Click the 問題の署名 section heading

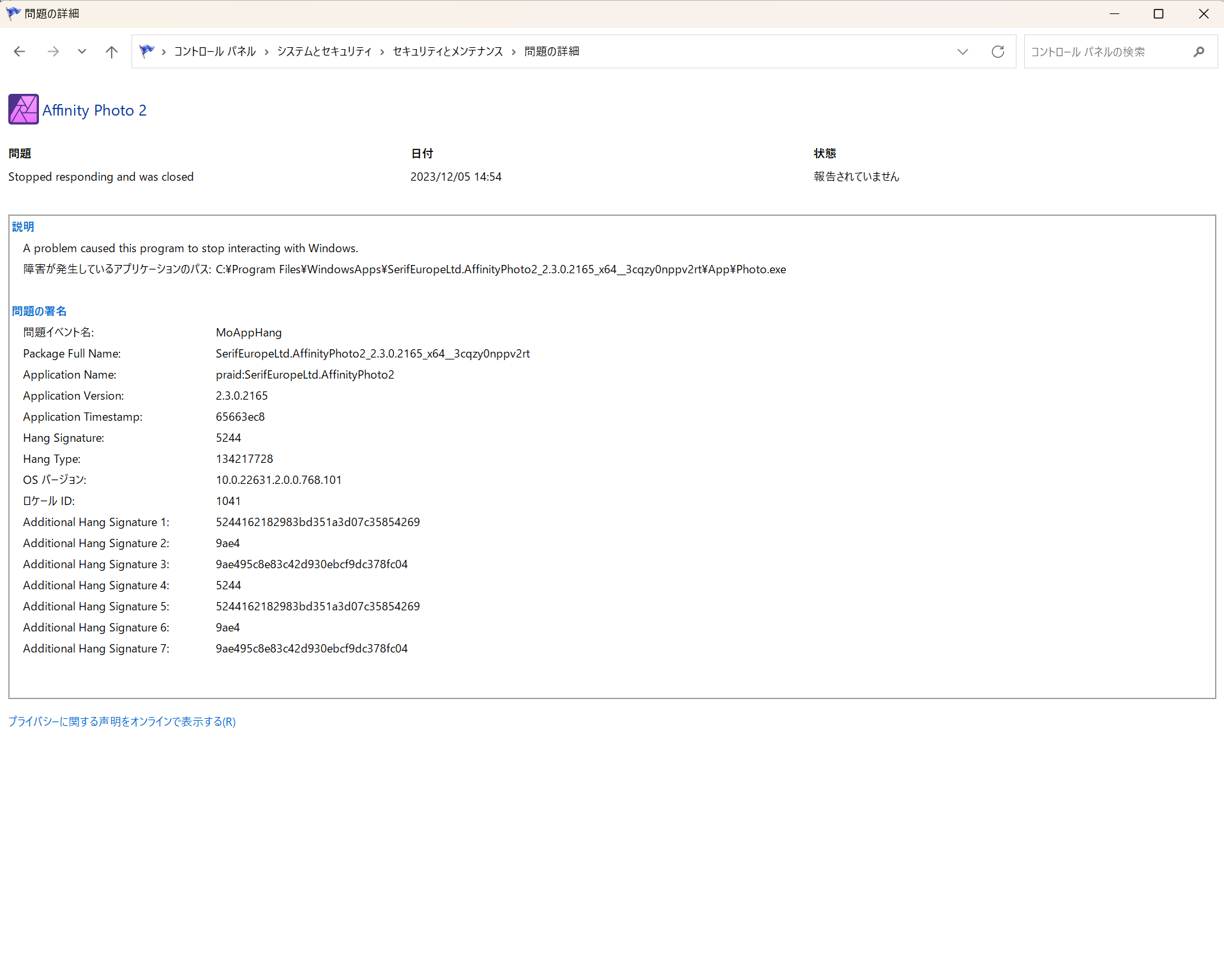coord(39,311)
